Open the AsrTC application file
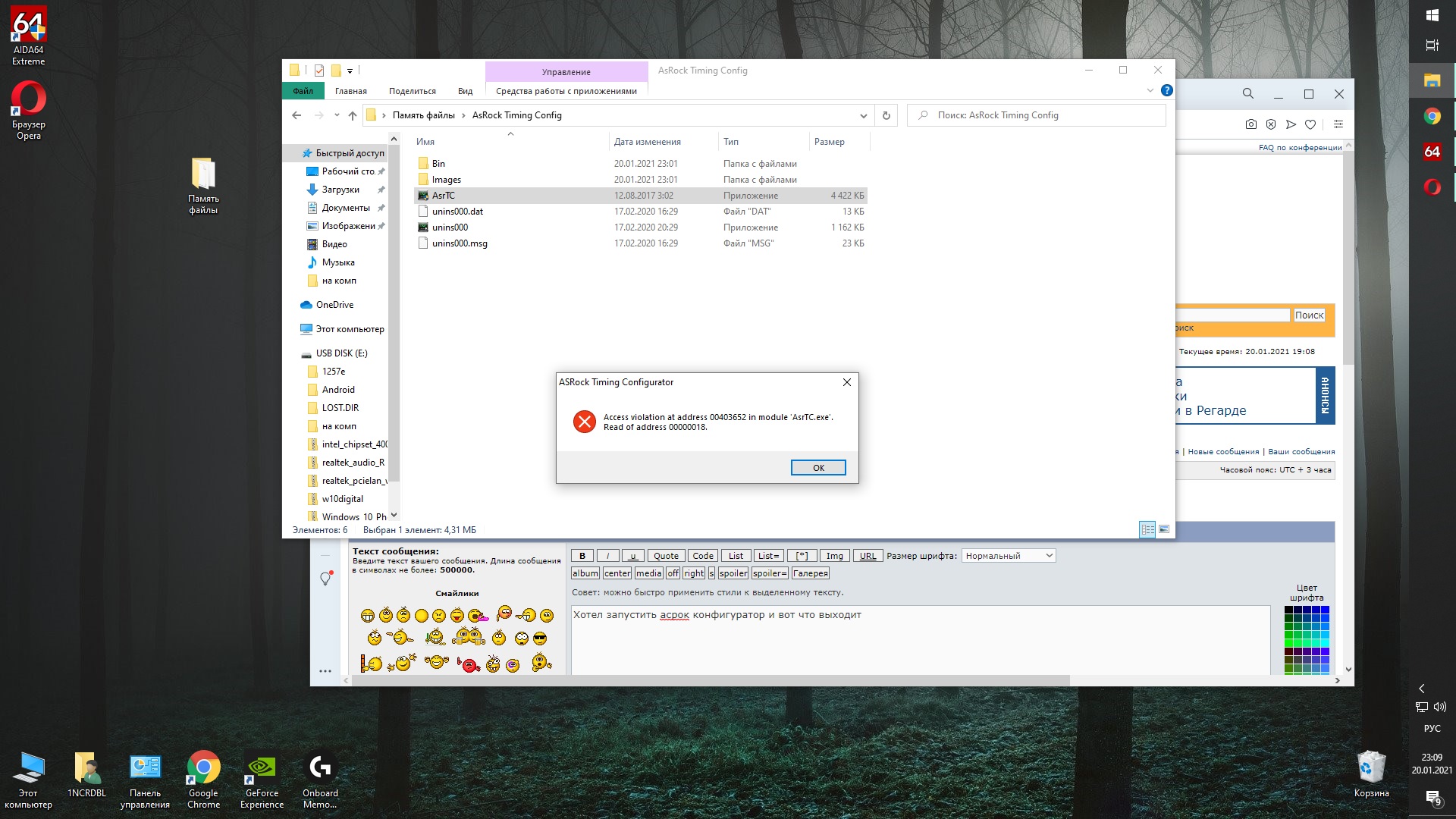 pos(444,196)
